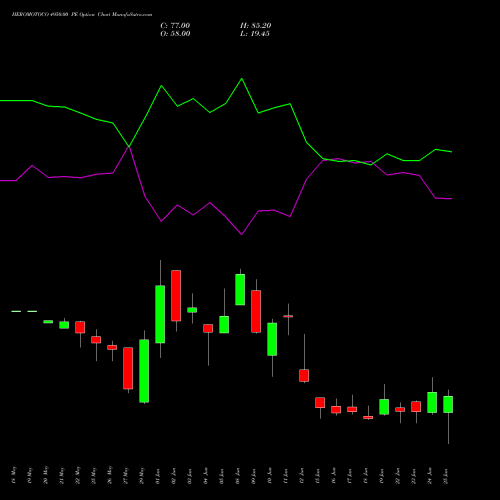Select the '21 May' date axis label

[62, 476]
